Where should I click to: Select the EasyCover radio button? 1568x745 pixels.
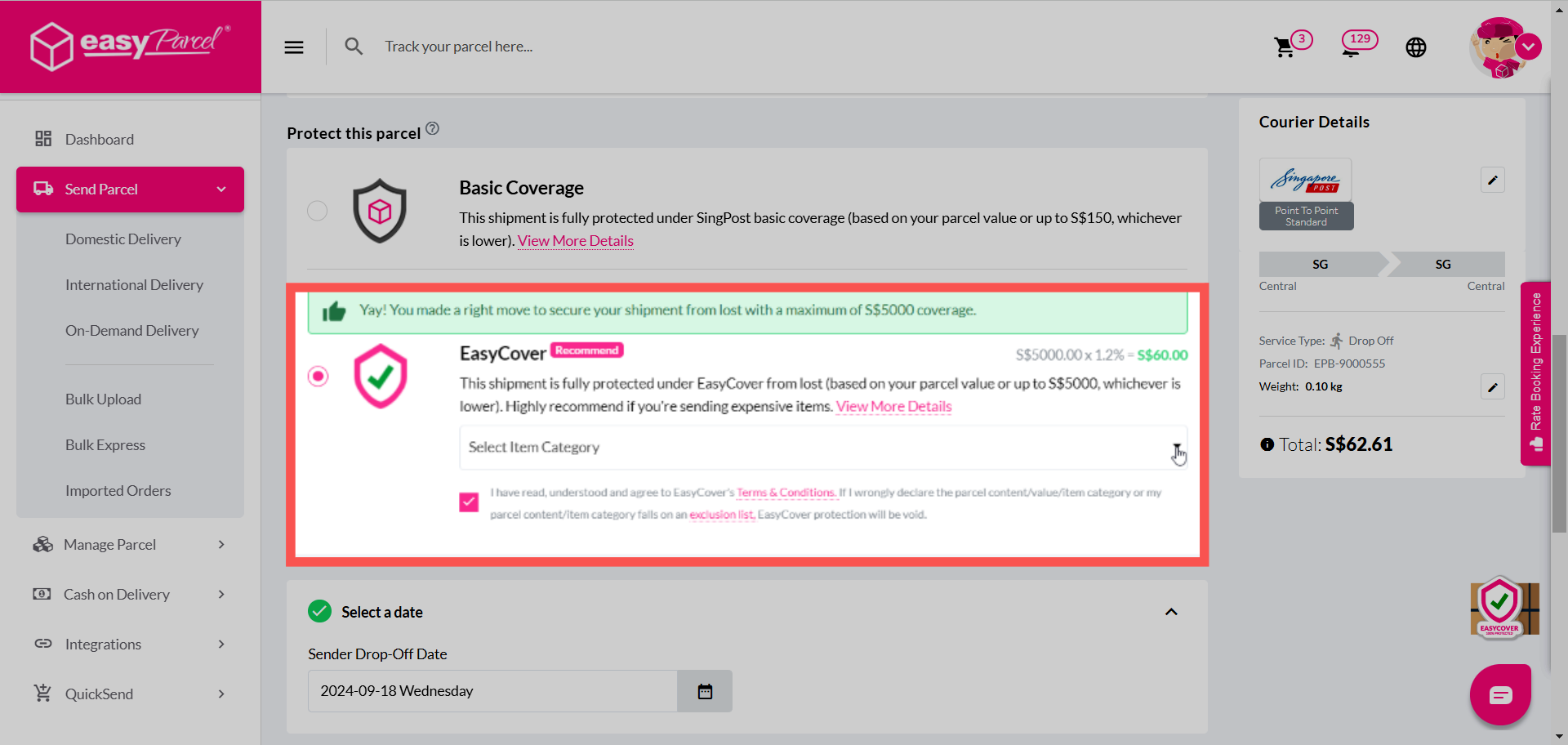pos(318,376)
